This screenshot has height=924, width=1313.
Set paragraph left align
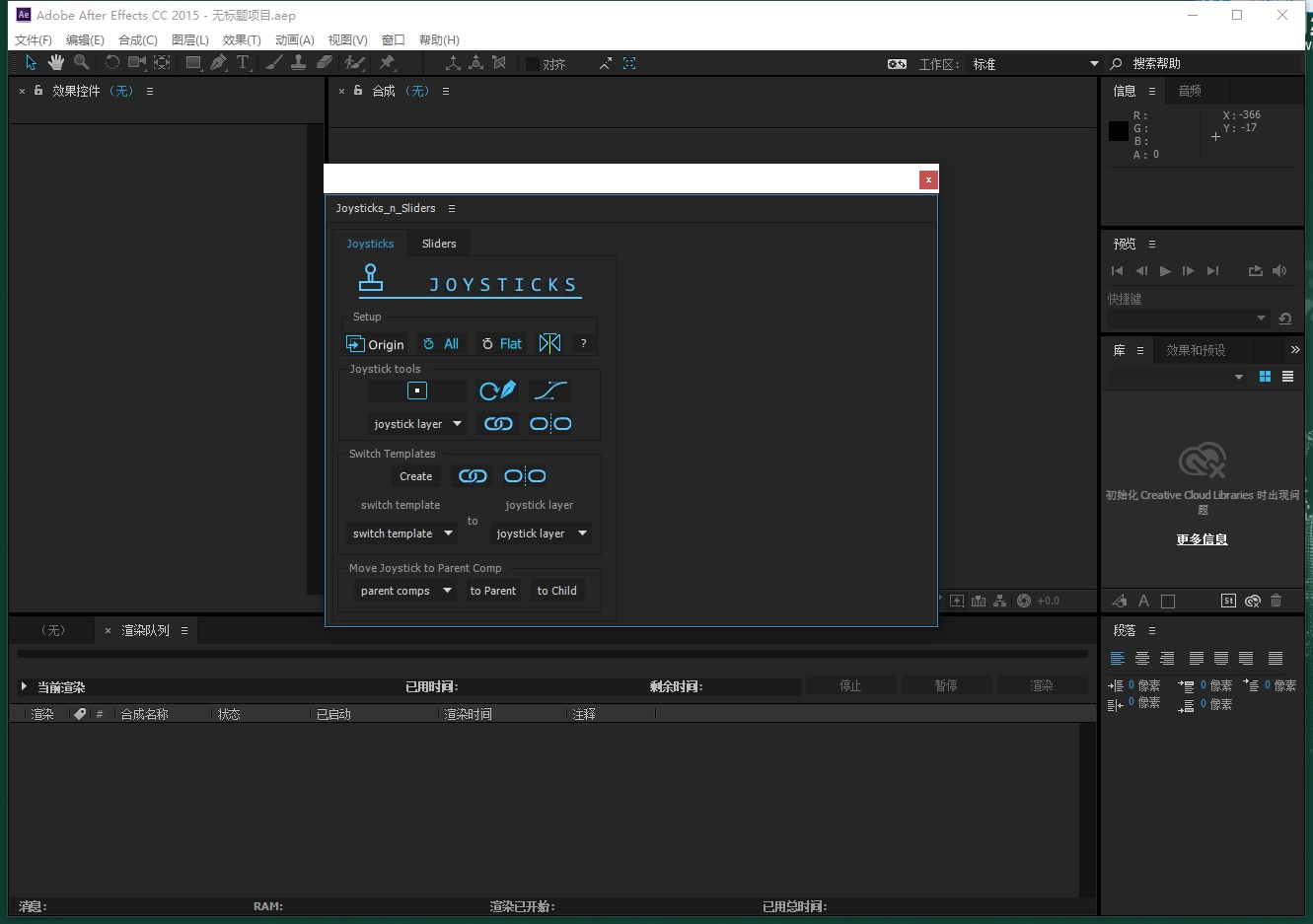tap(1118, 658)
